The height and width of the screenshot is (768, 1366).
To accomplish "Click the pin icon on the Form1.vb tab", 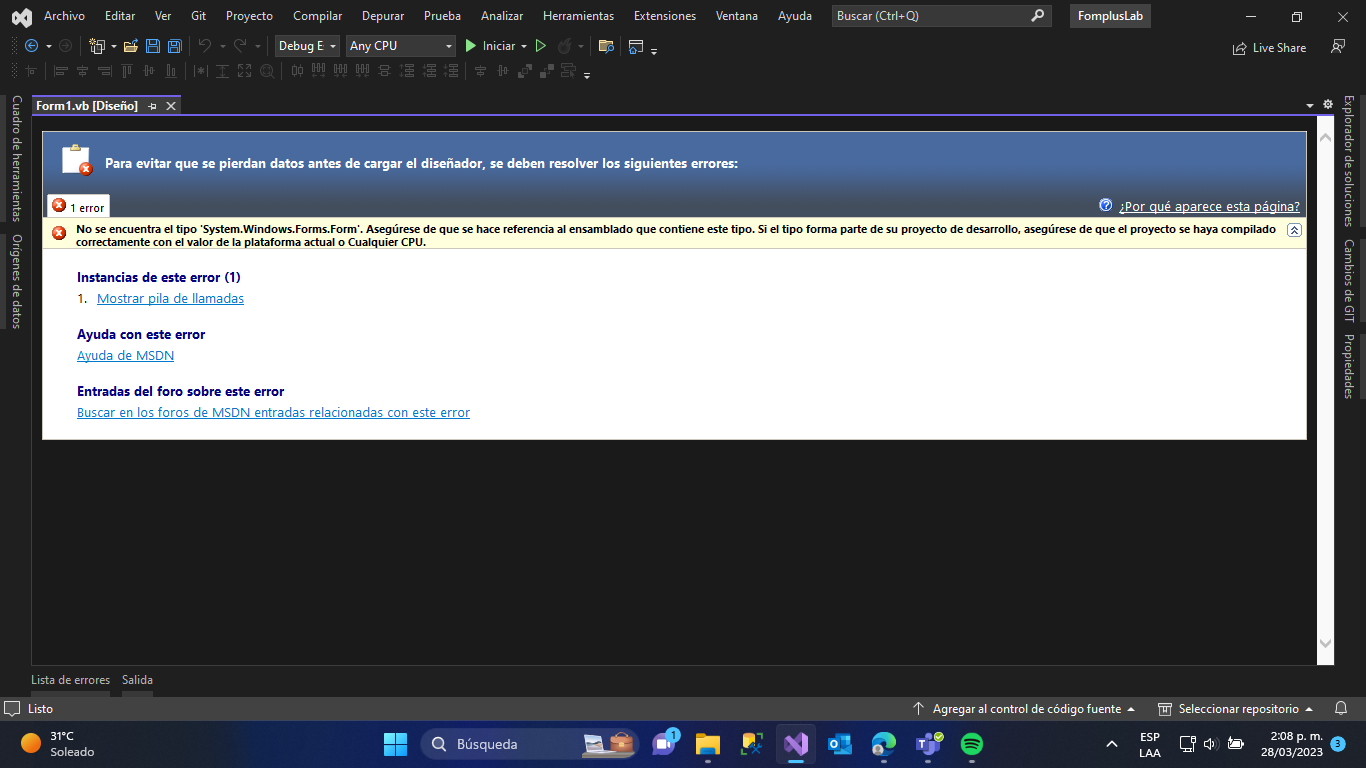I will coord(153,106).
